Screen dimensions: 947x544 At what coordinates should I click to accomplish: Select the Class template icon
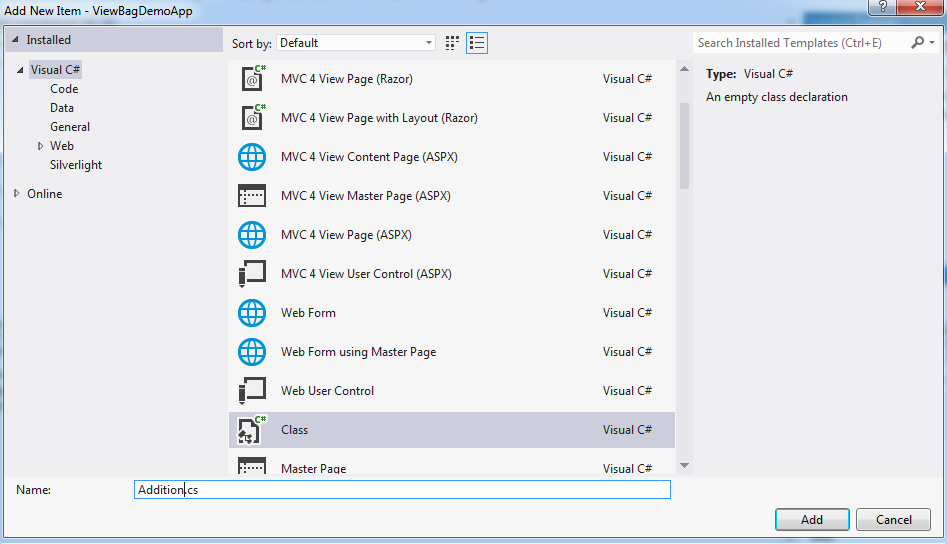(252, 430)
